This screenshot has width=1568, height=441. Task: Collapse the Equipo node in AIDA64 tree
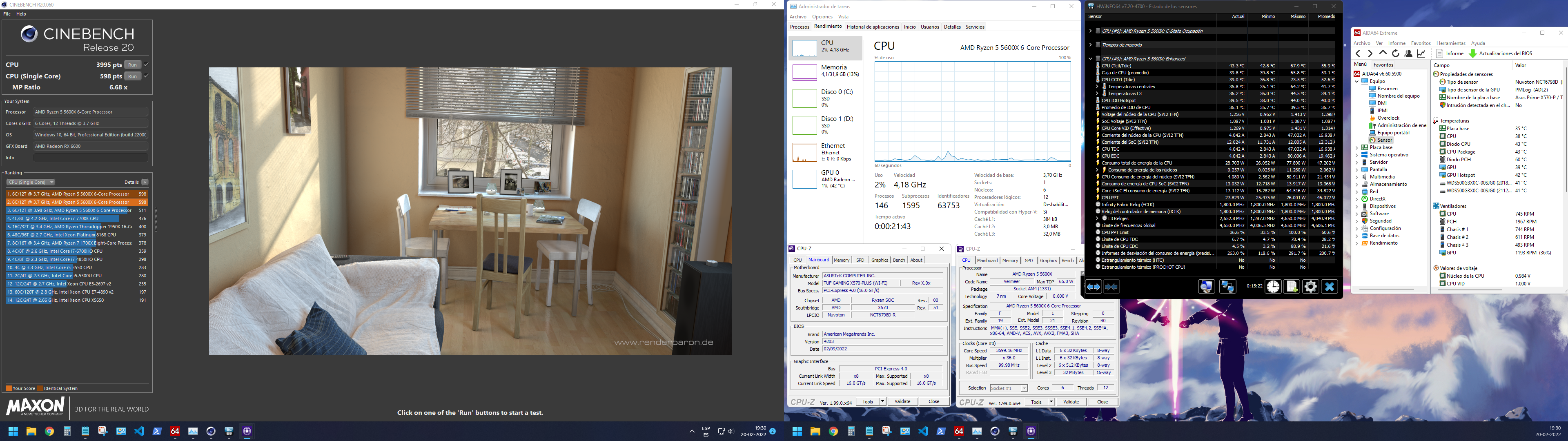pos(1357,82)
